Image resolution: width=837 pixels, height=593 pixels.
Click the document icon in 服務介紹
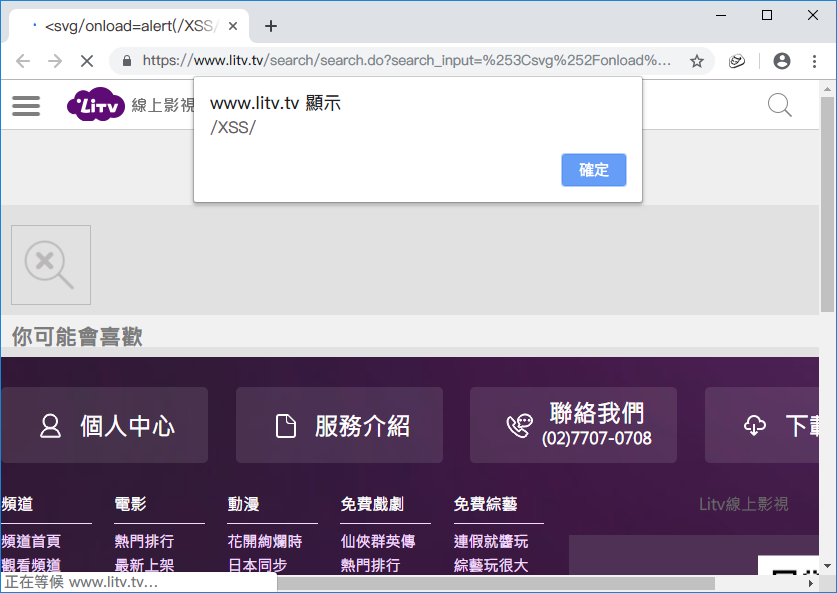(286, 426)
